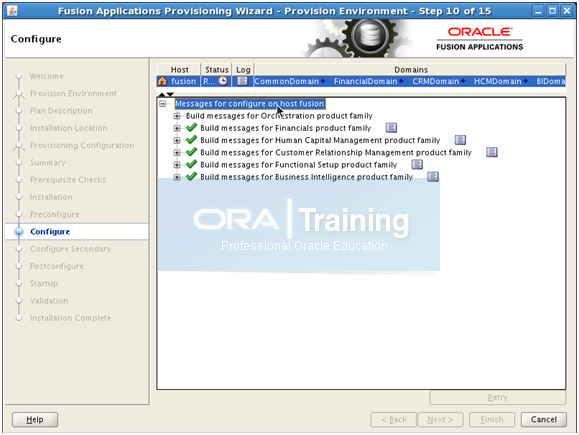Viewport: 579px width, 435px height.
Task: Expand Orchestration product family messages
Action: [177, 116]
